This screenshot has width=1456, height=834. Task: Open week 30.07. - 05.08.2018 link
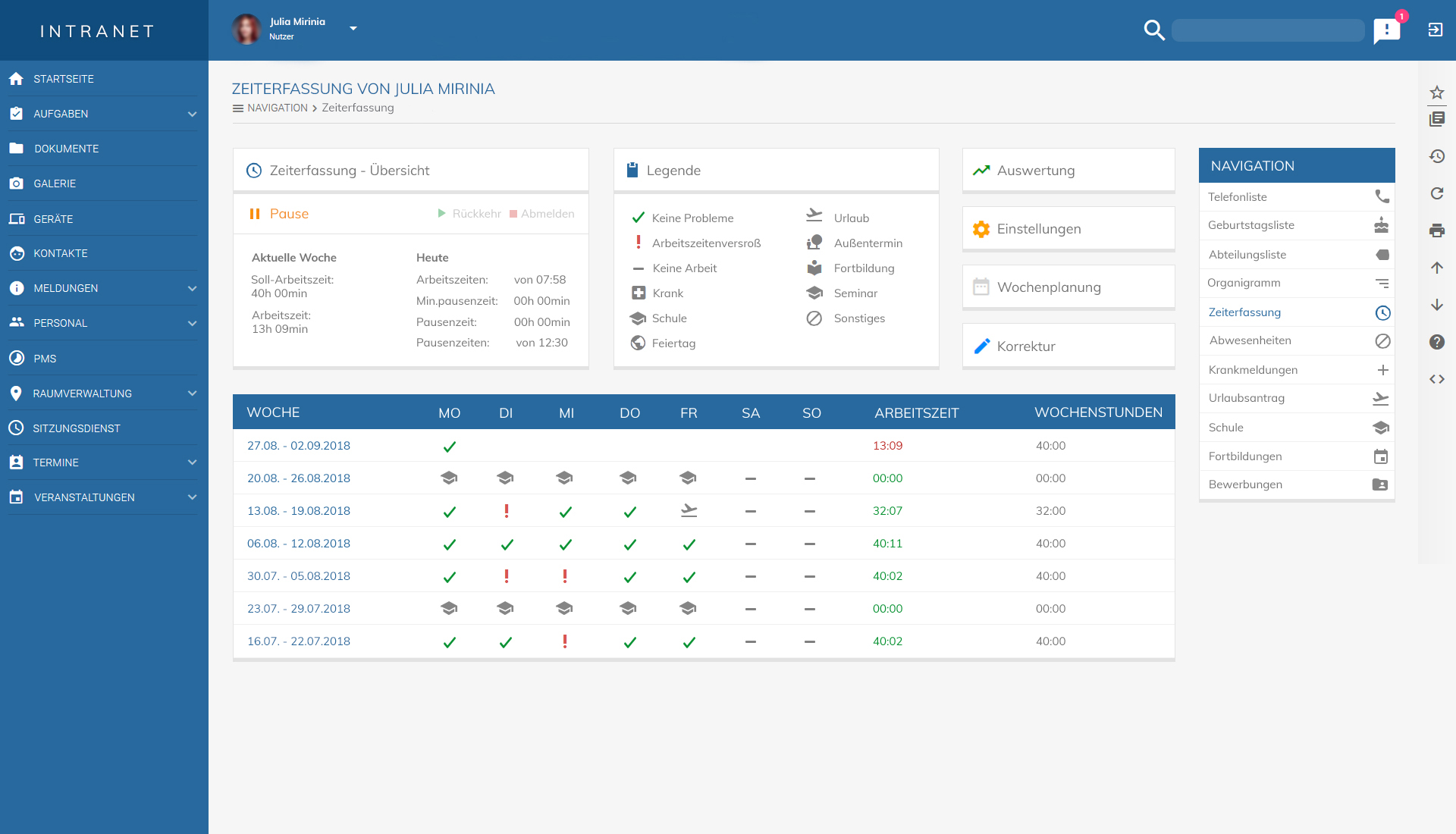299,576
